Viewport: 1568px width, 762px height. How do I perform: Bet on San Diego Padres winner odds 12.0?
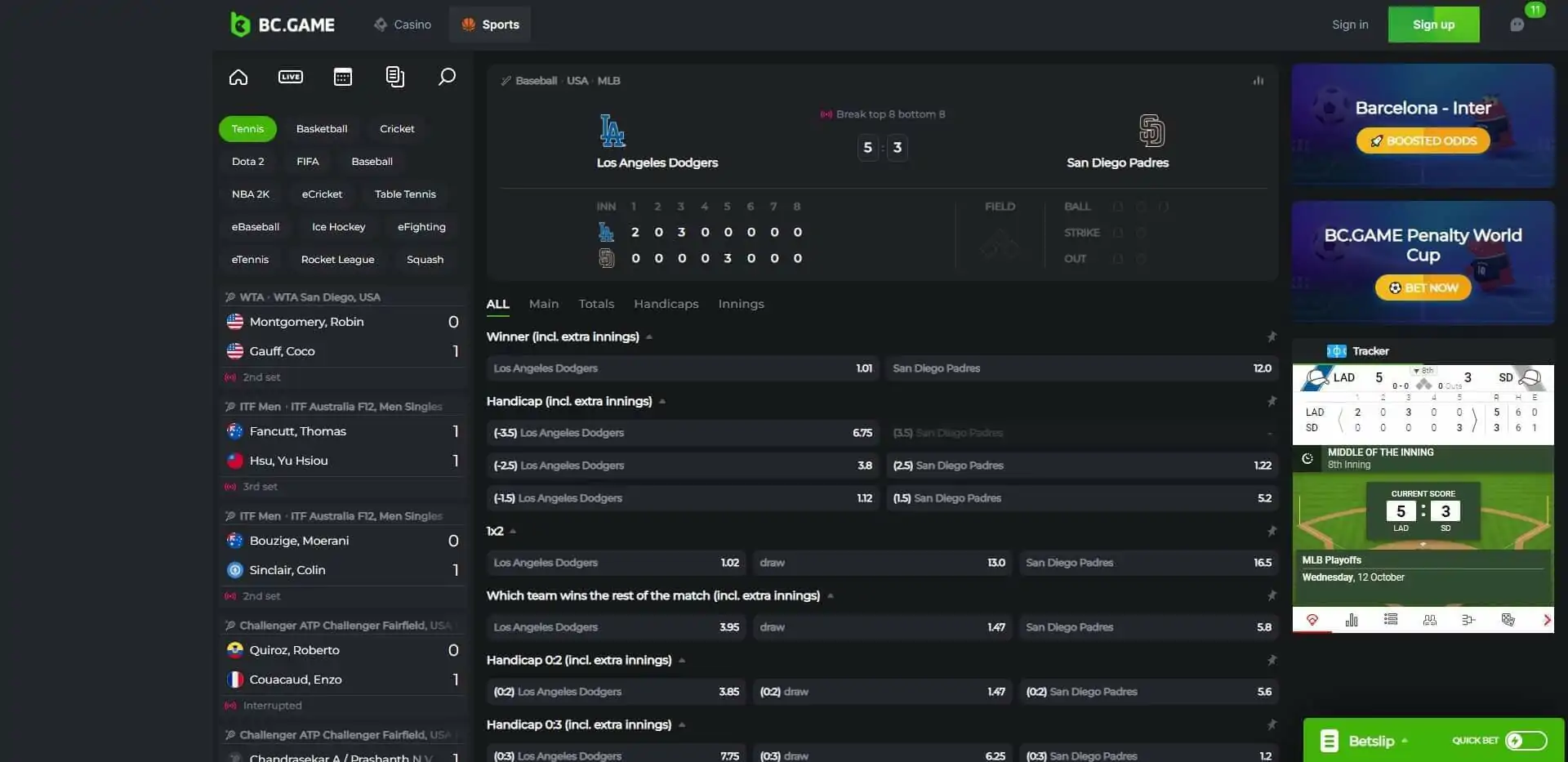[1081, 368]
